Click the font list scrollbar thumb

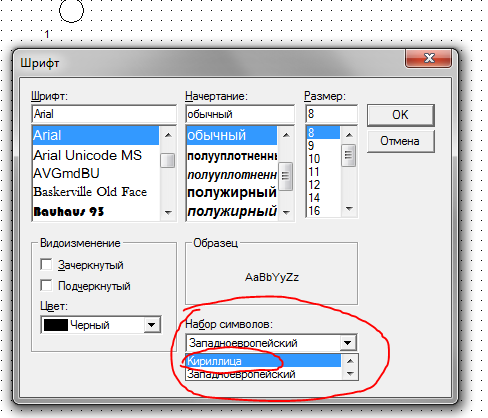(x=168, y=160)
